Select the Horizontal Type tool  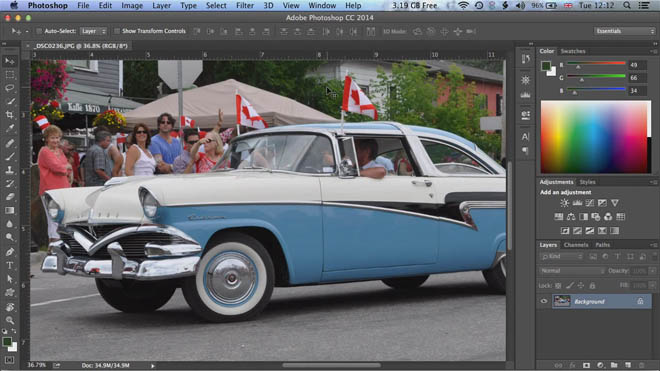pyautogui.click(x=10, y=265)
